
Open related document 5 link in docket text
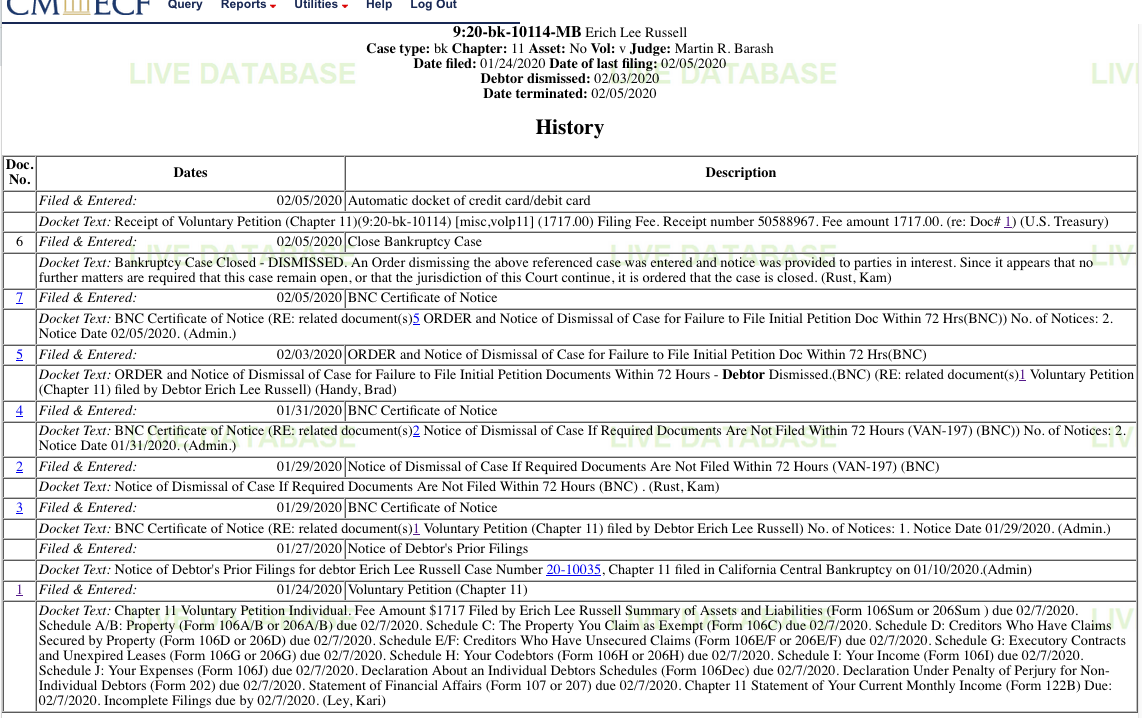[x=417, y=319]
